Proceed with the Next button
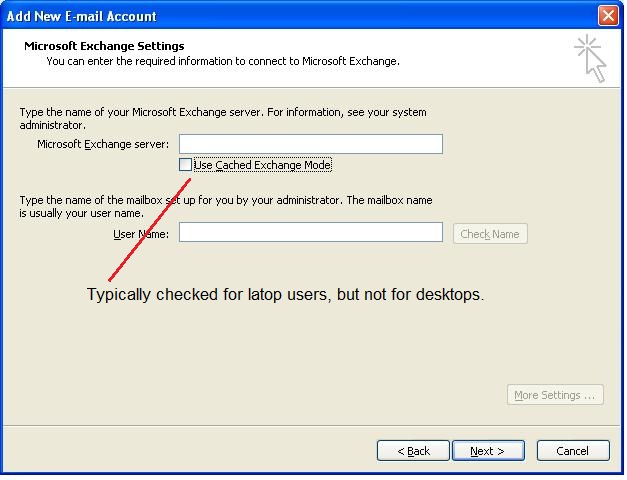Viewport: 627px width, 480px height. [487, 451]
